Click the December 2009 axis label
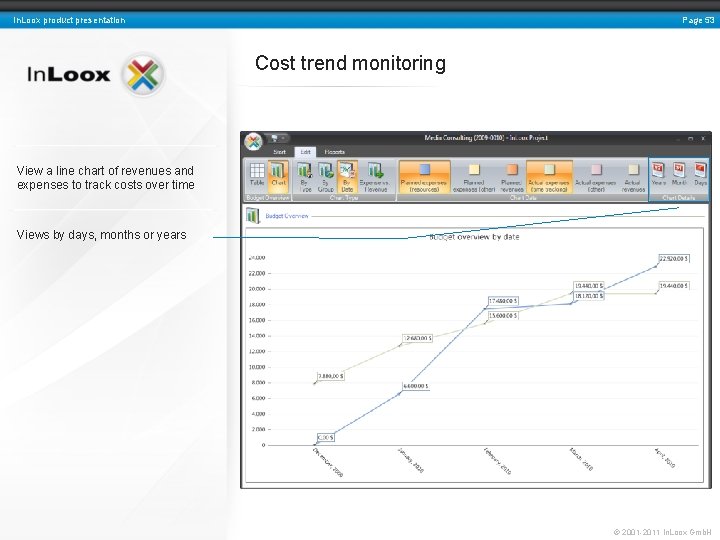The height and width of the screenshot is (540, 720). pos(327,462)
